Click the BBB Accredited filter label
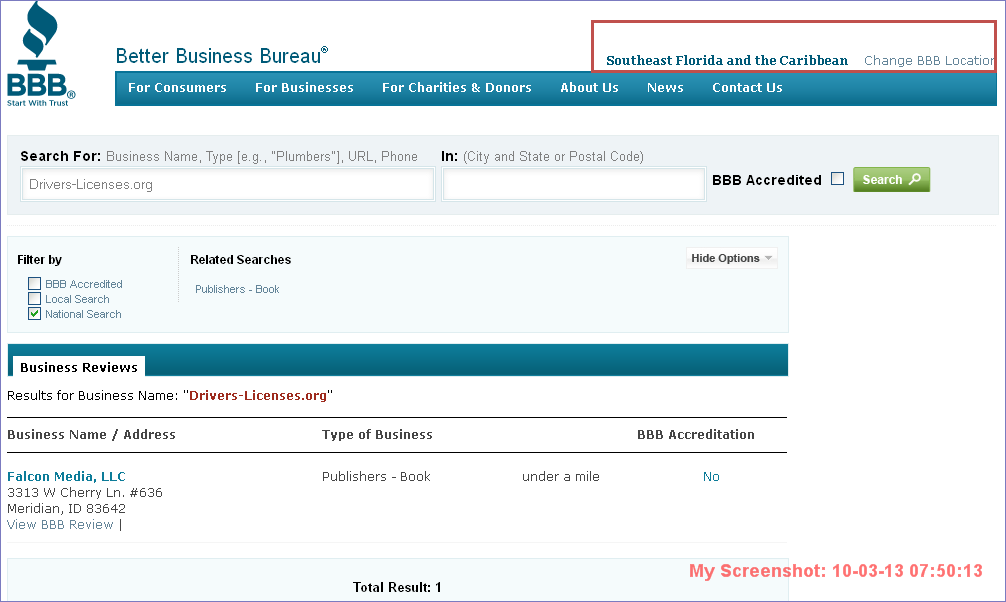1006x602 pixels. click(x=84, y=284)
